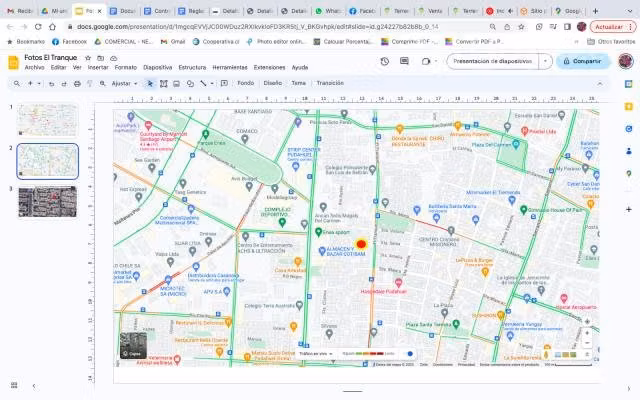Click the Transición button
This screenshot has height=400, width=640.
pyautogui.click(x=330, y=83)
